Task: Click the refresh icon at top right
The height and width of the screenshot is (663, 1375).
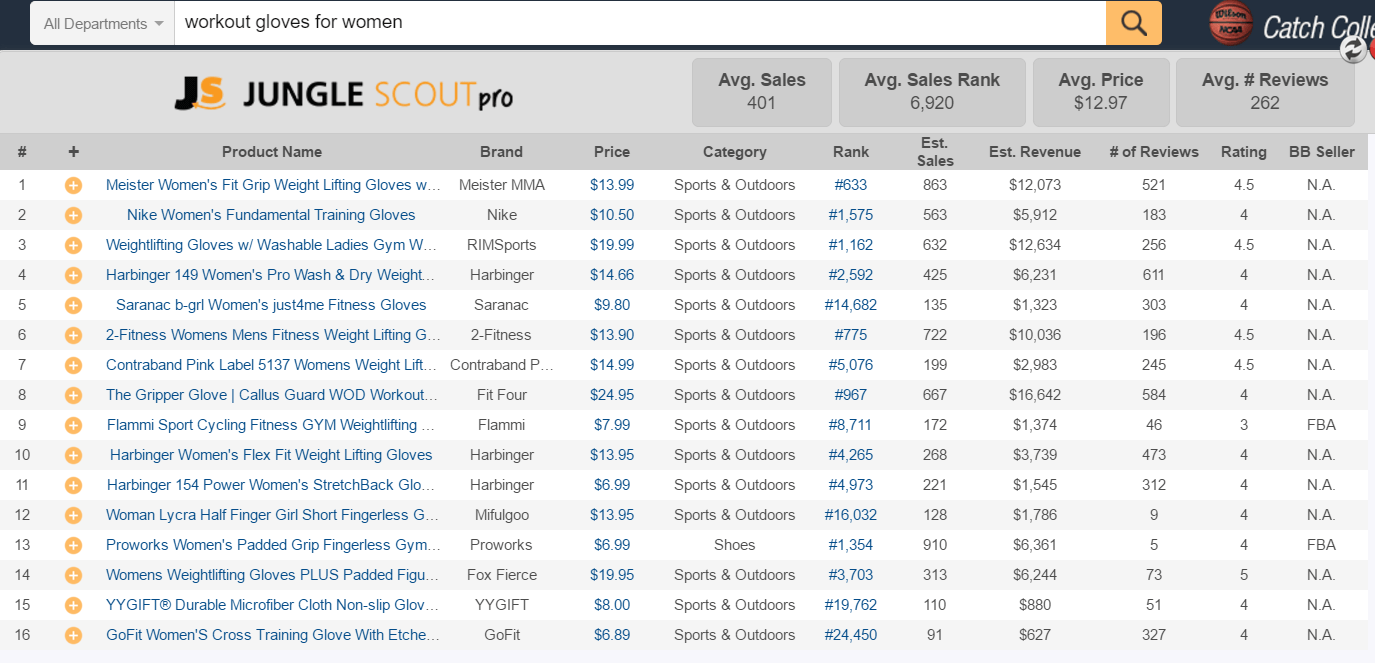Action: (1353, 50)
